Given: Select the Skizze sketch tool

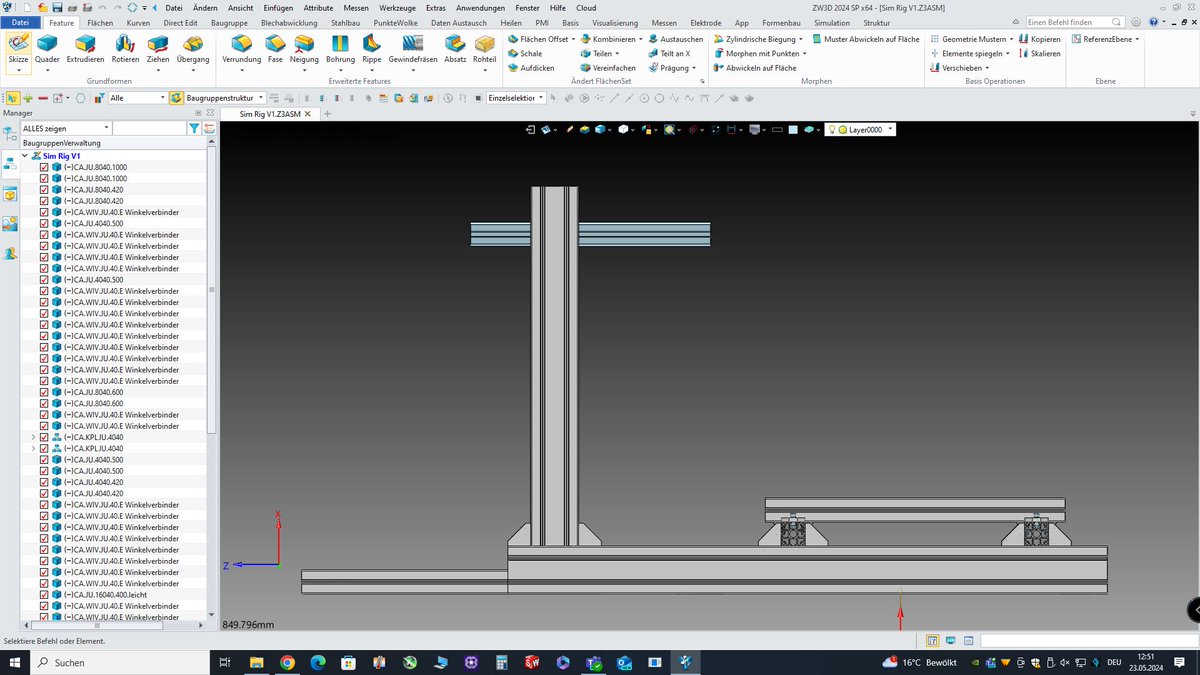Looking at the screenshot, I should (18, 48).
